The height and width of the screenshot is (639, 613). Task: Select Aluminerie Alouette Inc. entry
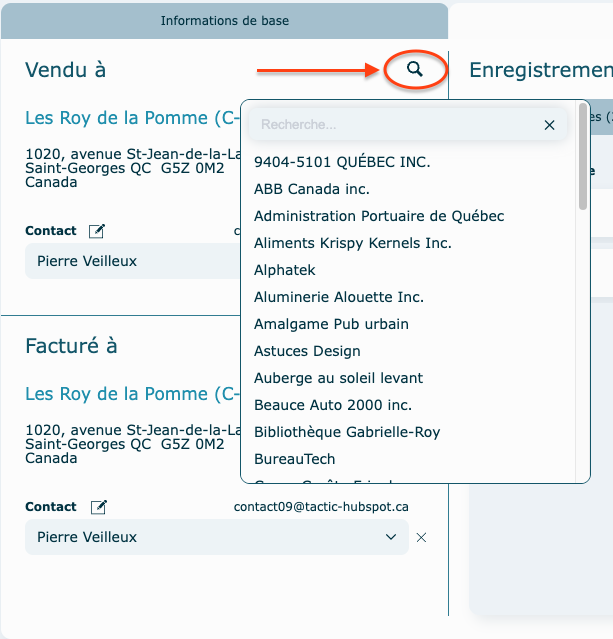point(339,297)
